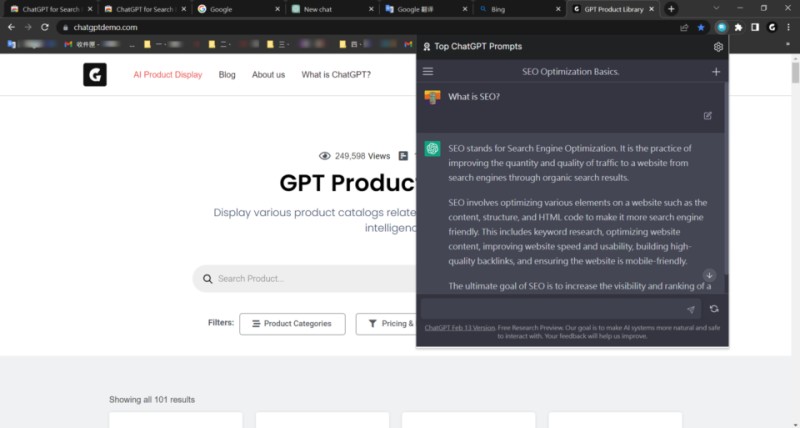Open the Blog nav link

[227, 75]
